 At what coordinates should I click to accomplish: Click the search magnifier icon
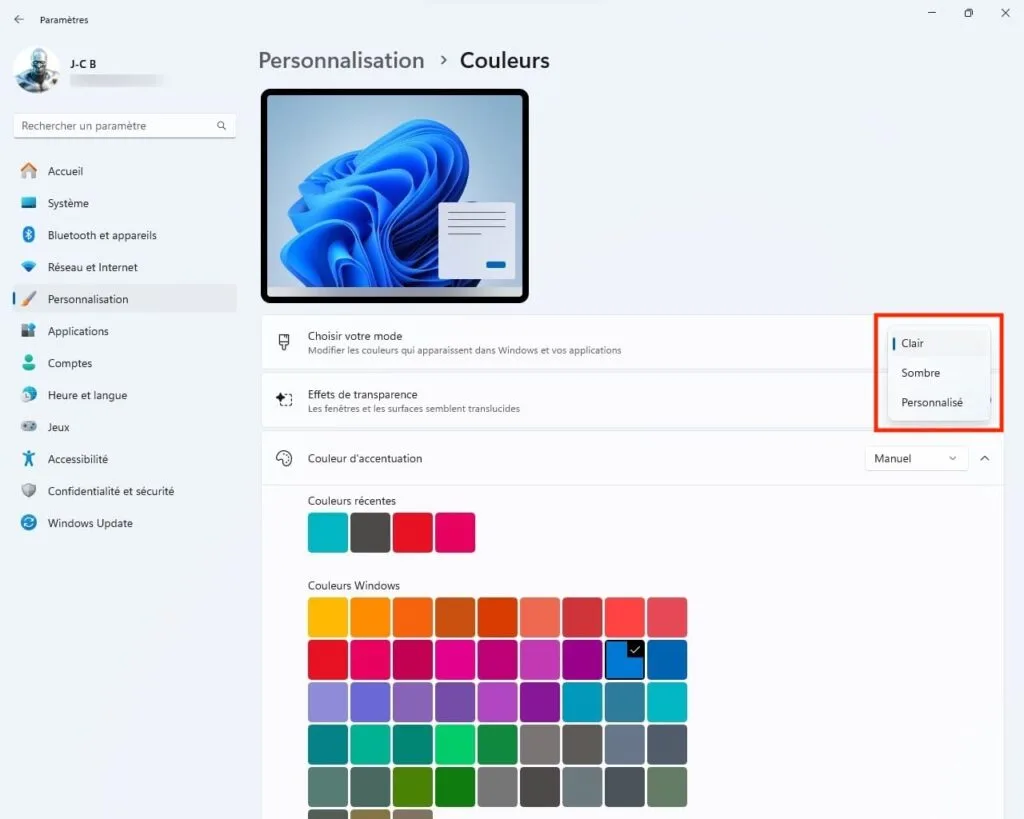[x=221, y=125]
